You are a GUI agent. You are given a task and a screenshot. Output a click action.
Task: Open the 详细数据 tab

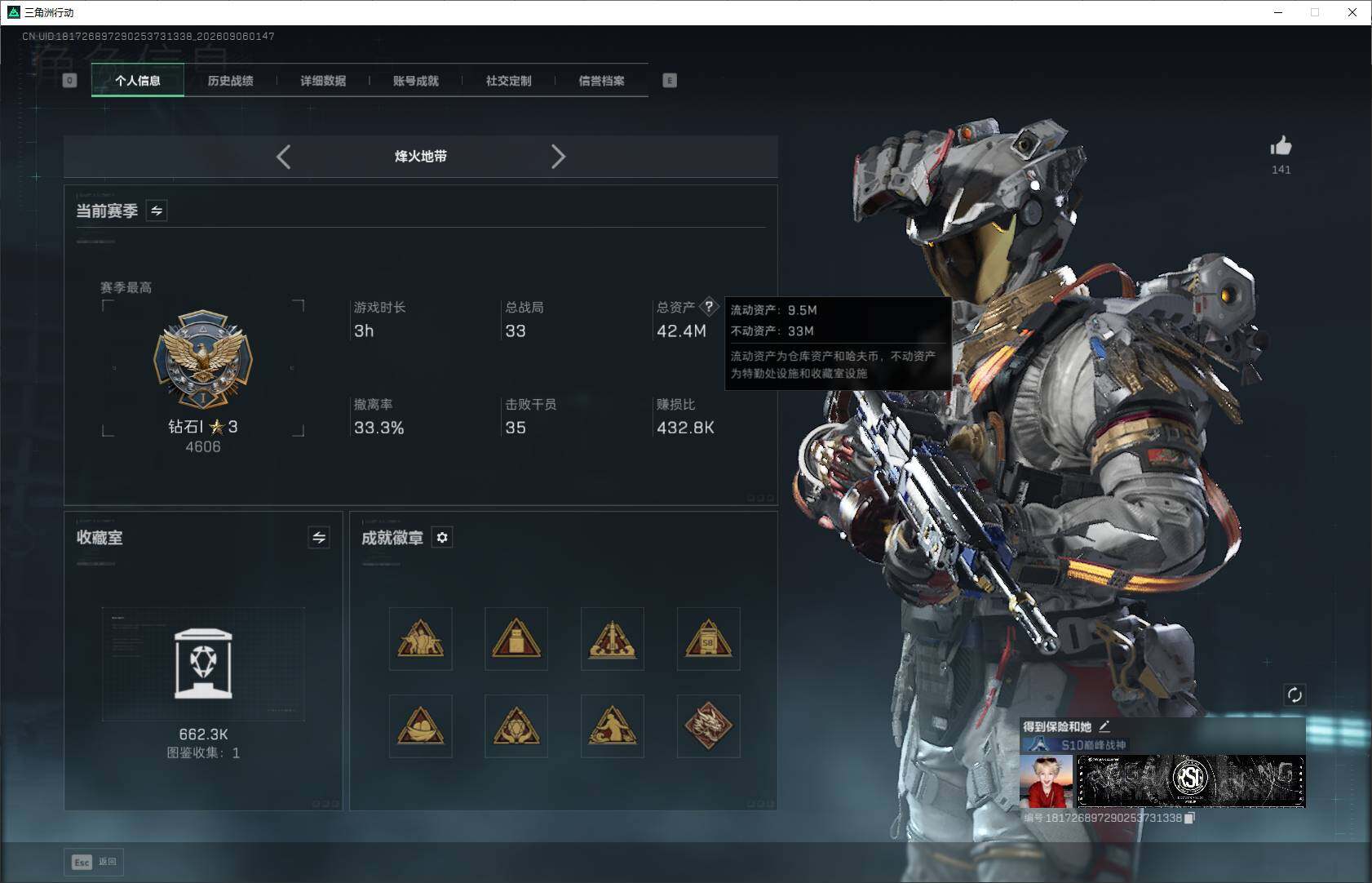[323, 80]
